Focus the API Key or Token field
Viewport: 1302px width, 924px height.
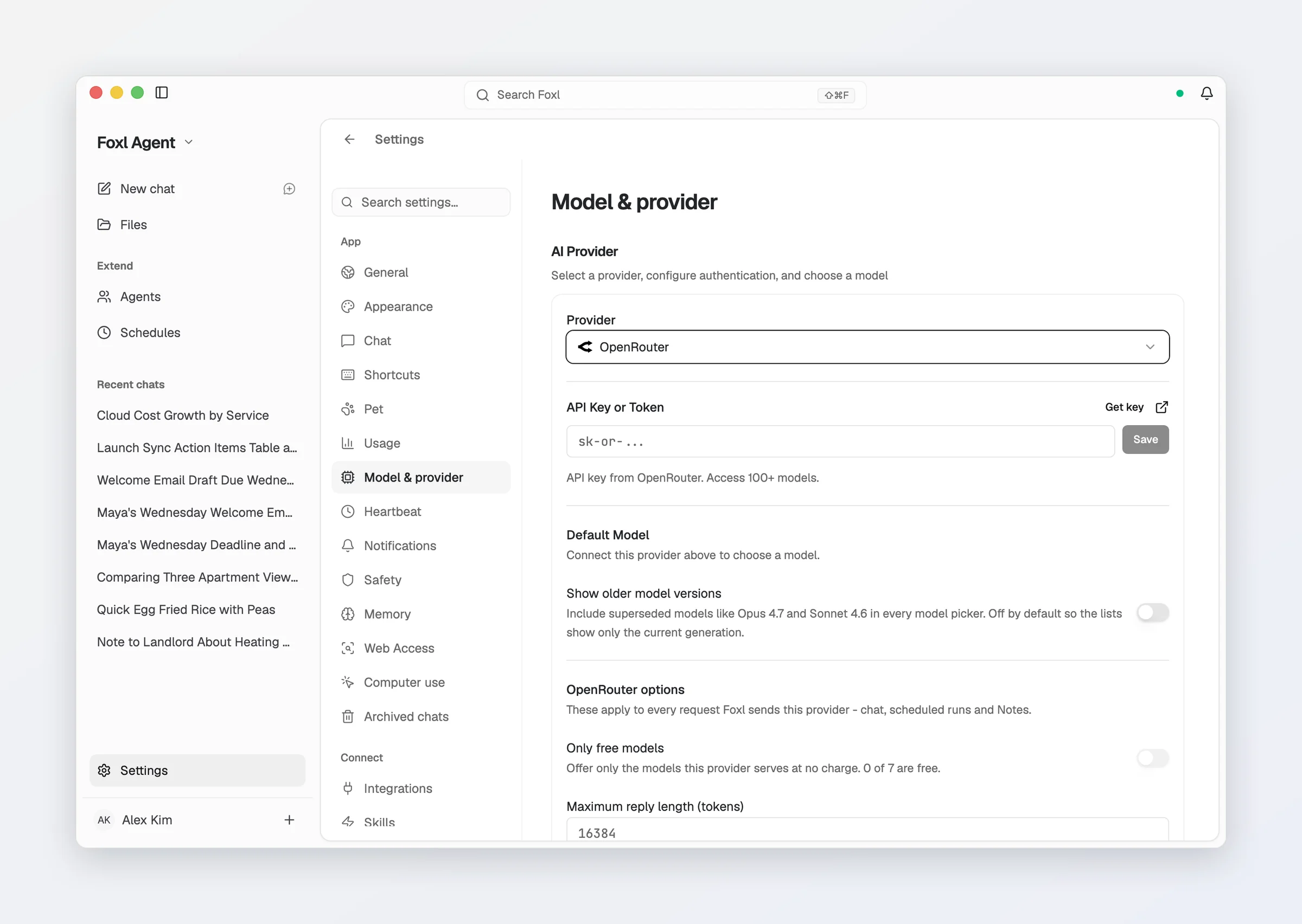(840, 441)
